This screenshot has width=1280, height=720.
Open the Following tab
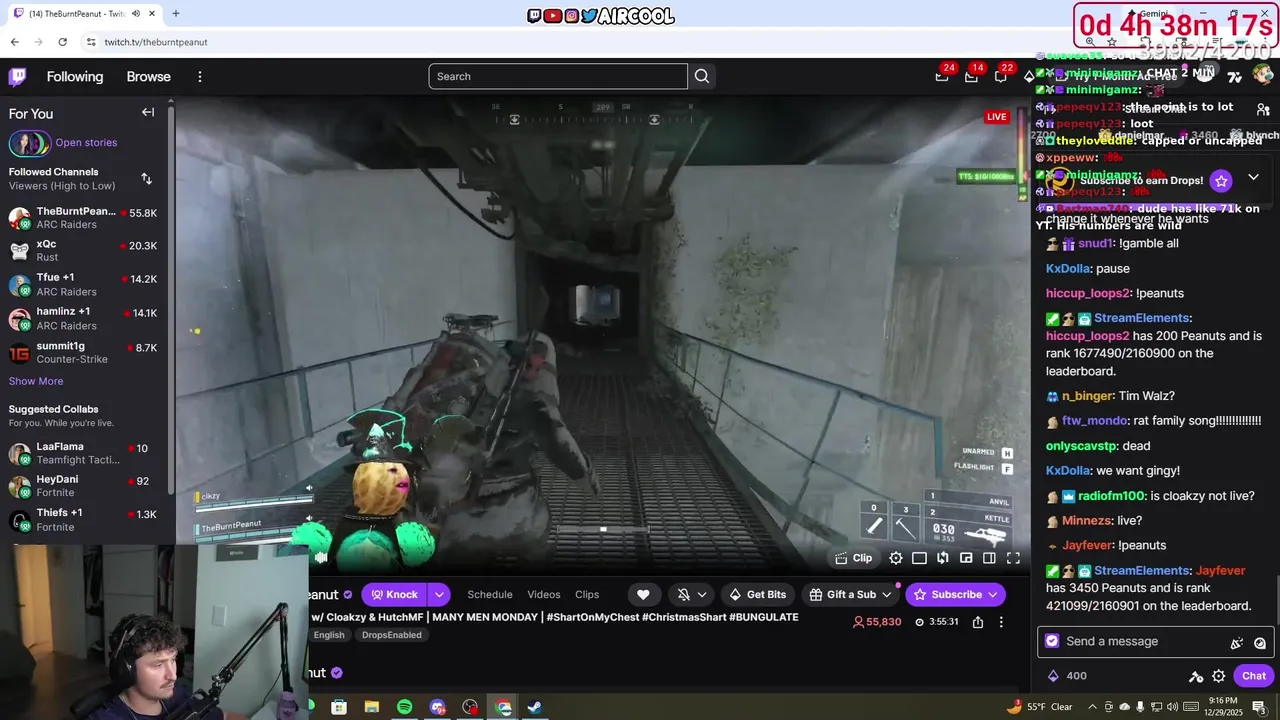[x=75, y=77]
